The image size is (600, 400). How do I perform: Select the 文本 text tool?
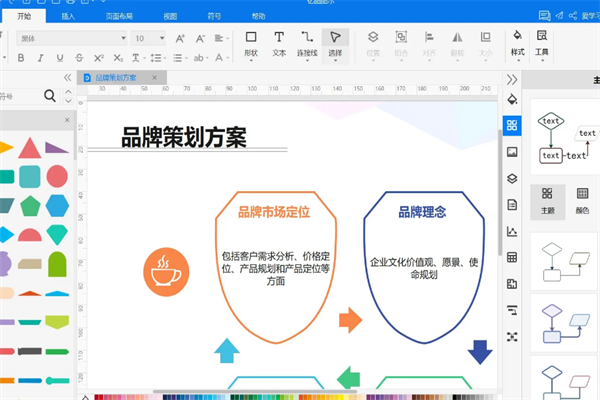279,45
